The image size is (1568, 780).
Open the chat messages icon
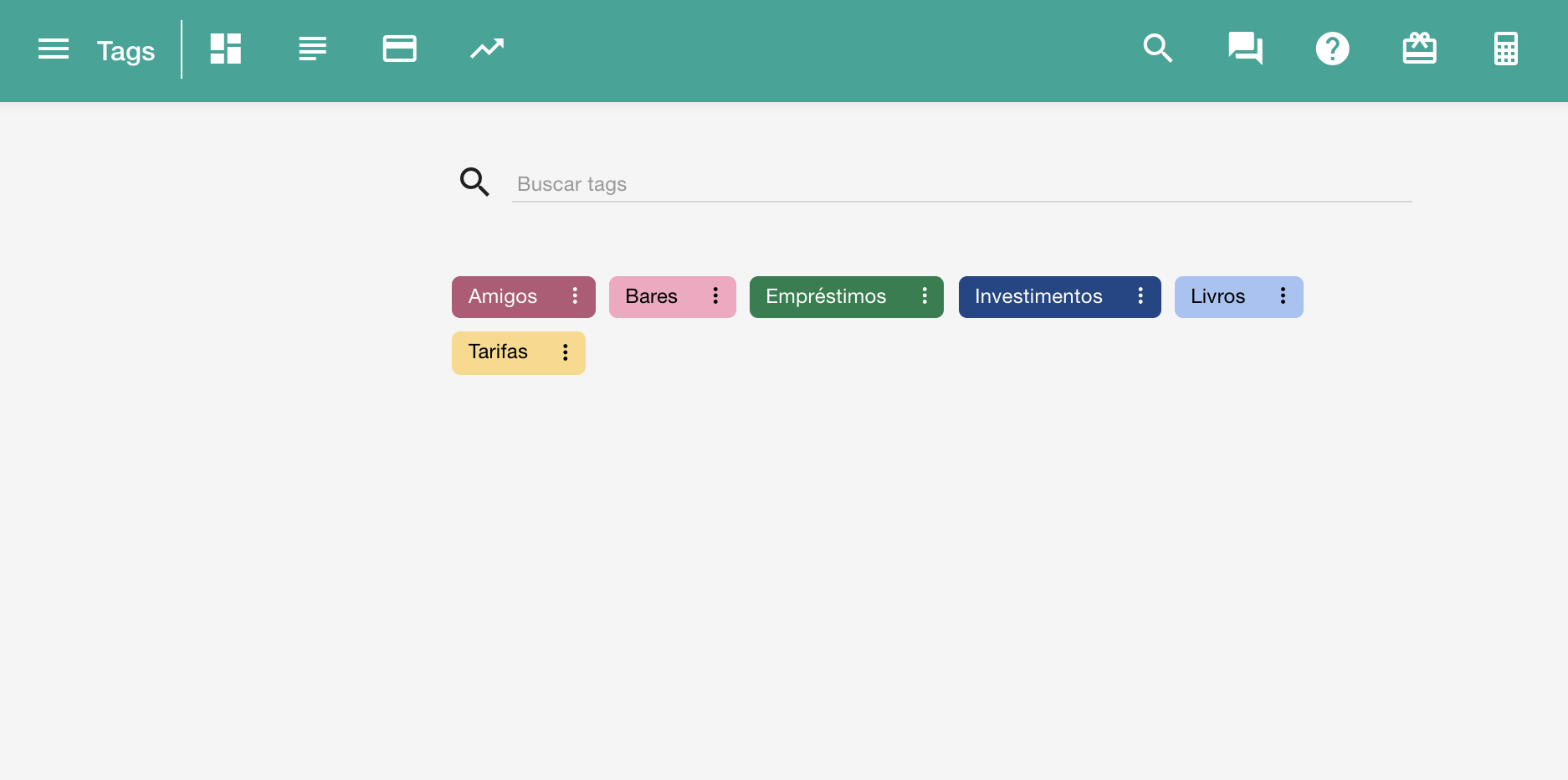pos(1245,49)
